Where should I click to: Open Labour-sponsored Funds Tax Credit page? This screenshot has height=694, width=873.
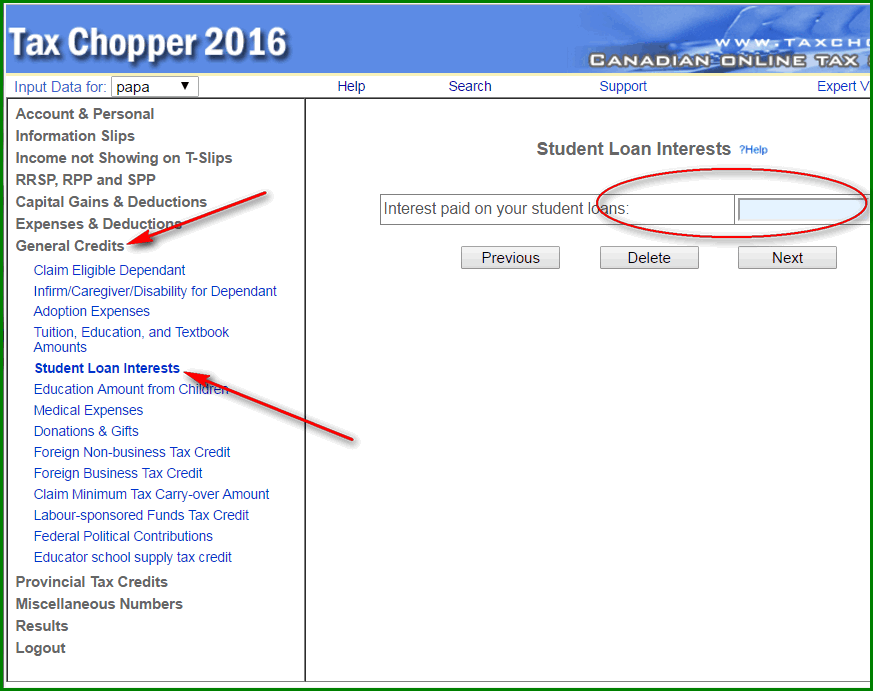click(x=141, y=515)
